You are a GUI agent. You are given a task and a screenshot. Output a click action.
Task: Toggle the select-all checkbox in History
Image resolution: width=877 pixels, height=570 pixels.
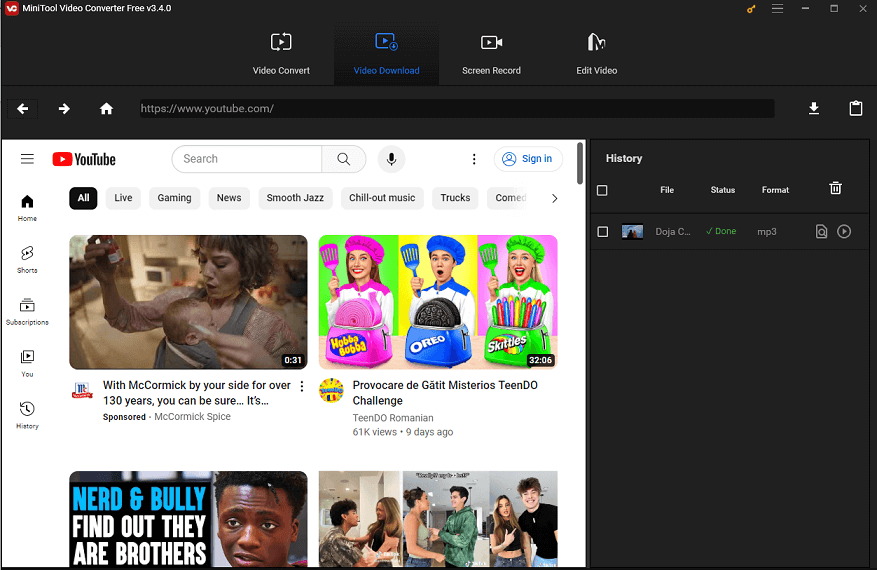(x=602, y=191)
